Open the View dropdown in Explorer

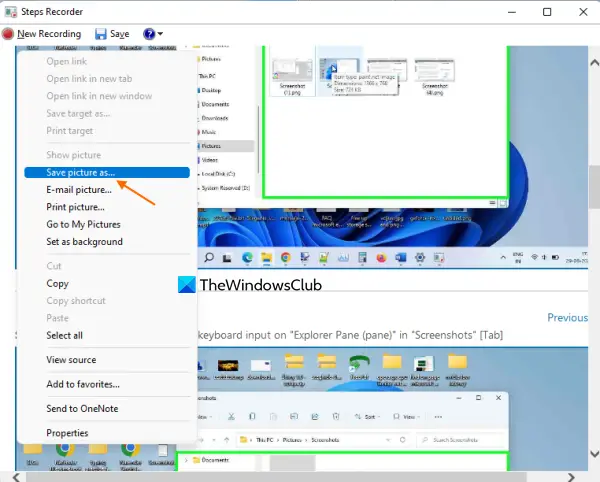(407, 417)
